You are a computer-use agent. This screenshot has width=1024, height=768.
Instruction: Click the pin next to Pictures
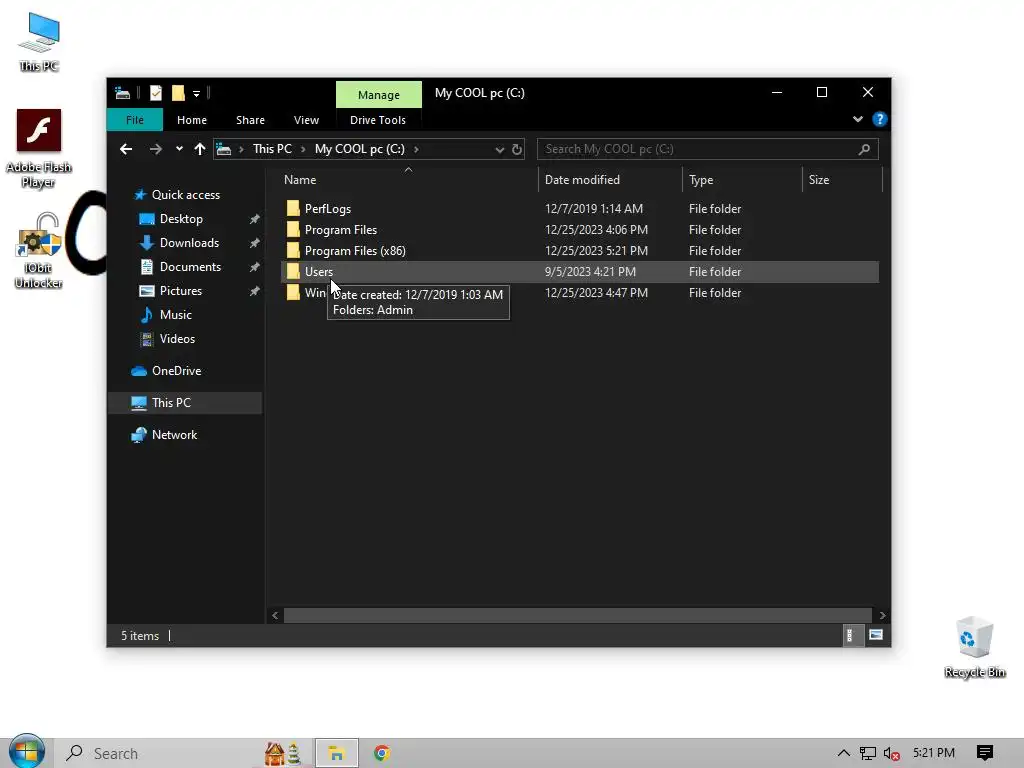[x=254, y=291]
